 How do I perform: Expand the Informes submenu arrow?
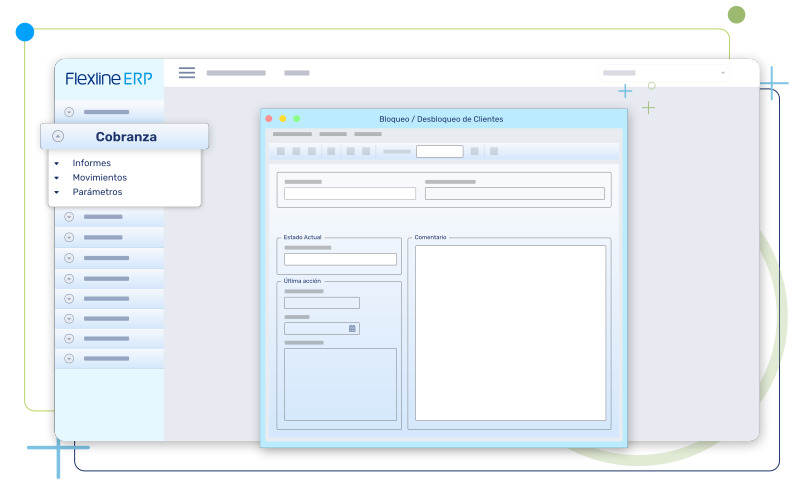point(57,163)
